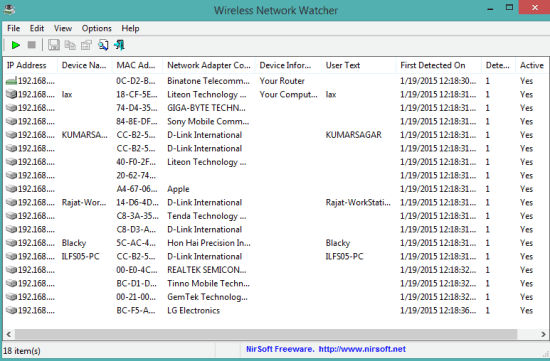Sort by Device Information column header

click(288, 65)
